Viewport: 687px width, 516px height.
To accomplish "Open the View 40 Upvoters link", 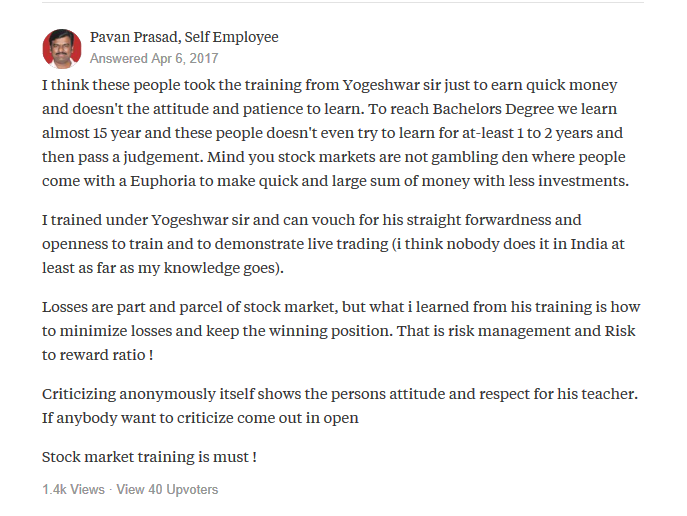I will tap(167, 489).
